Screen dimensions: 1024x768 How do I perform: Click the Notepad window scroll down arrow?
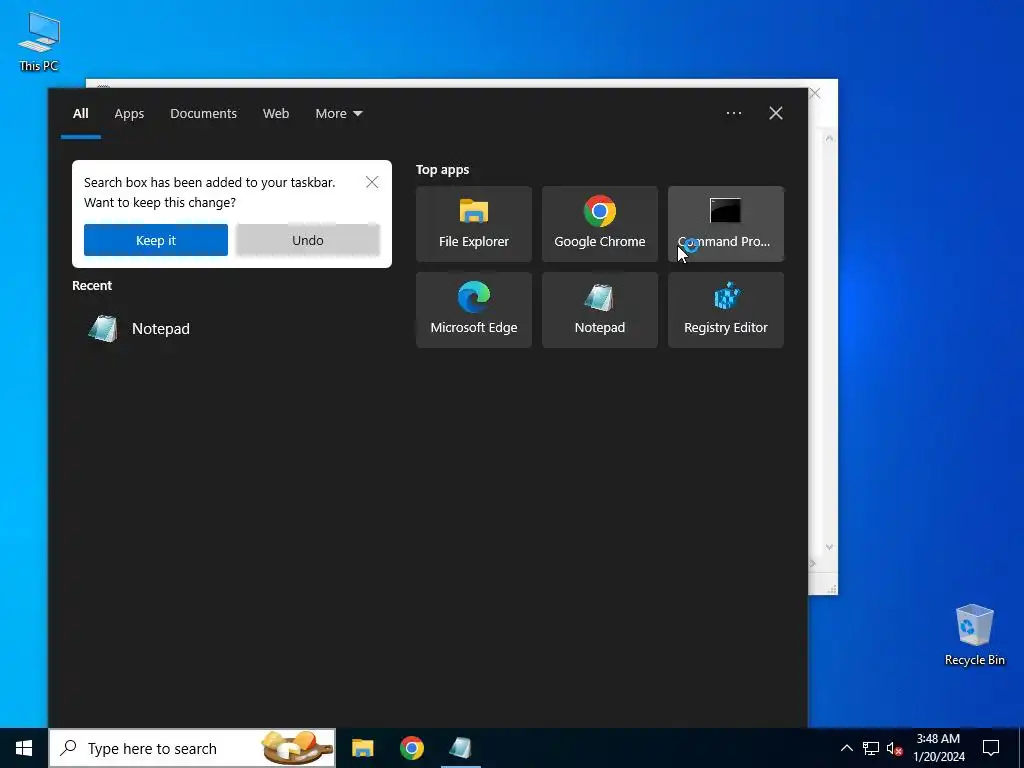829,547
